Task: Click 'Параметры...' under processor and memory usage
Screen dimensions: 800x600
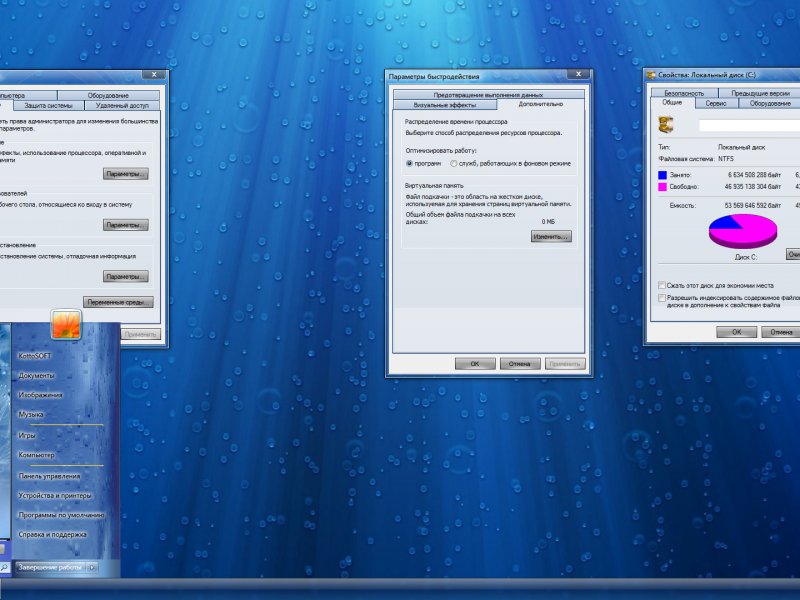Action: pos(126,174)
